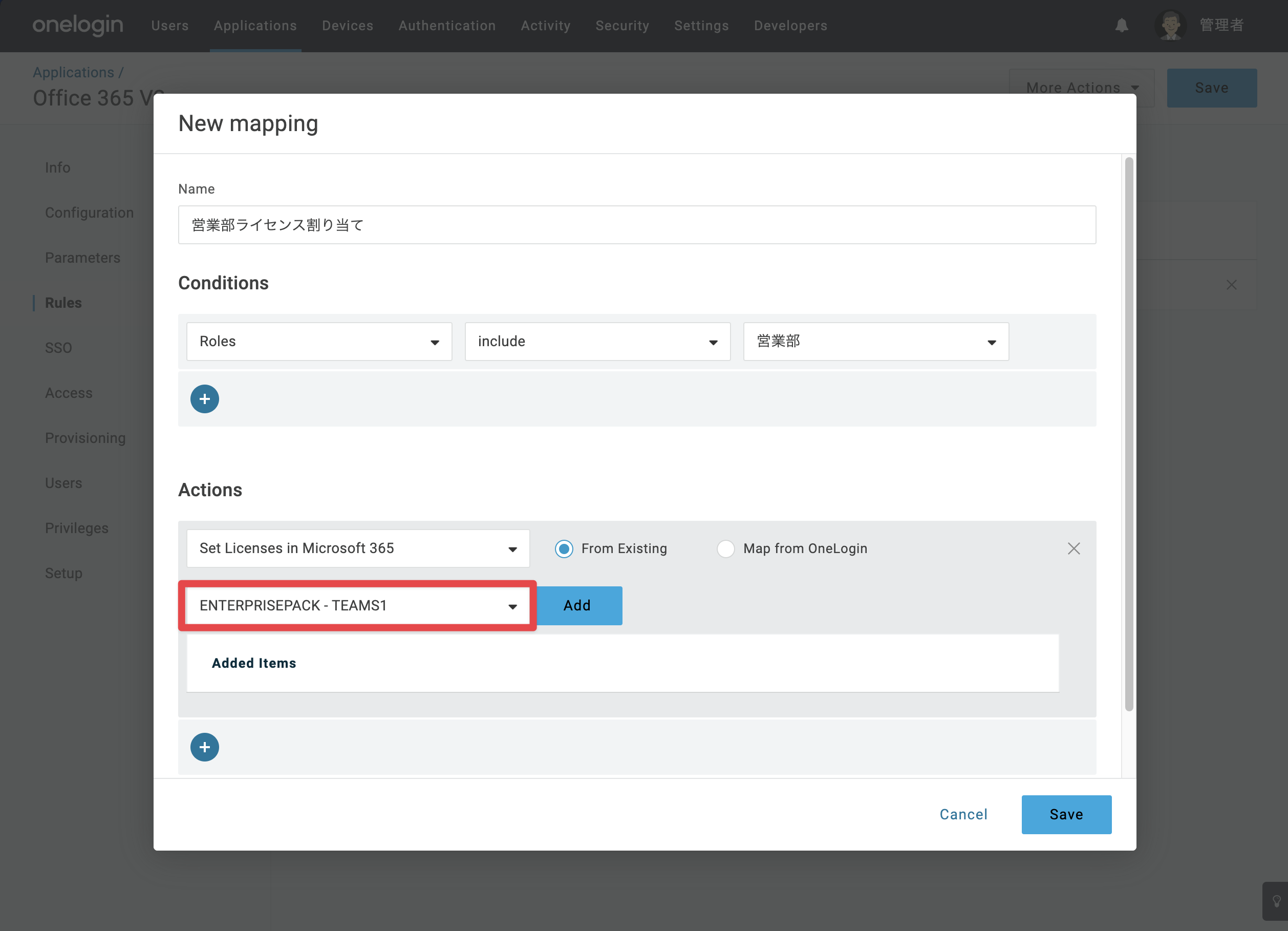Switch to the Parameters sidebar tab

(82, 258)
